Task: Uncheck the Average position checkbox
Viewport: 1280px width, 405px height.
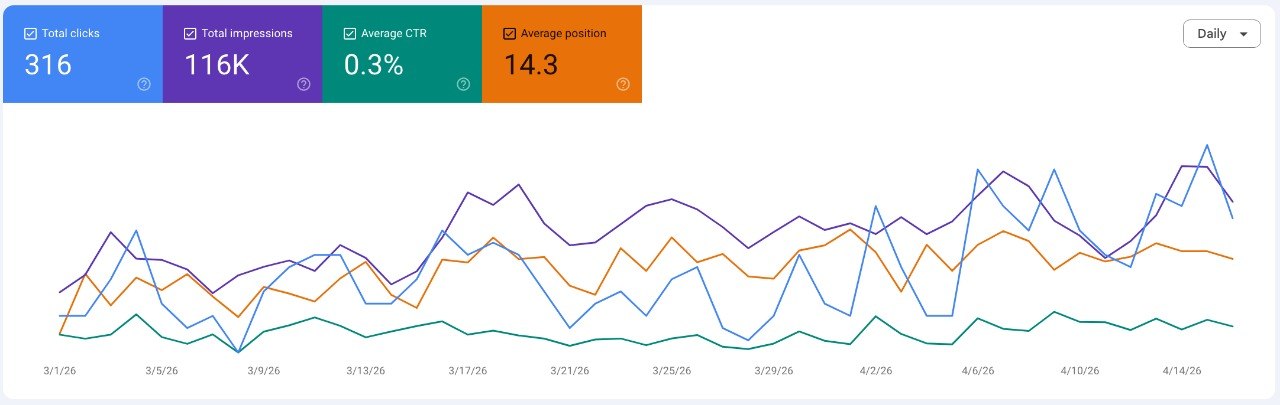Action: click(x=510, y=33)
